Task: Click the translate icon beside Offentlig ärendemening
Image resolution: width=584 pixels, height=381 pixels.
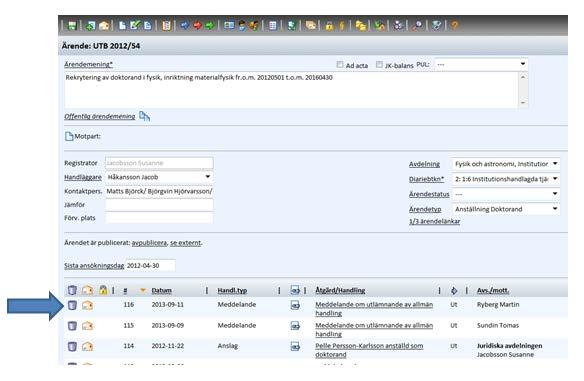Action: [x=145, y=116]
